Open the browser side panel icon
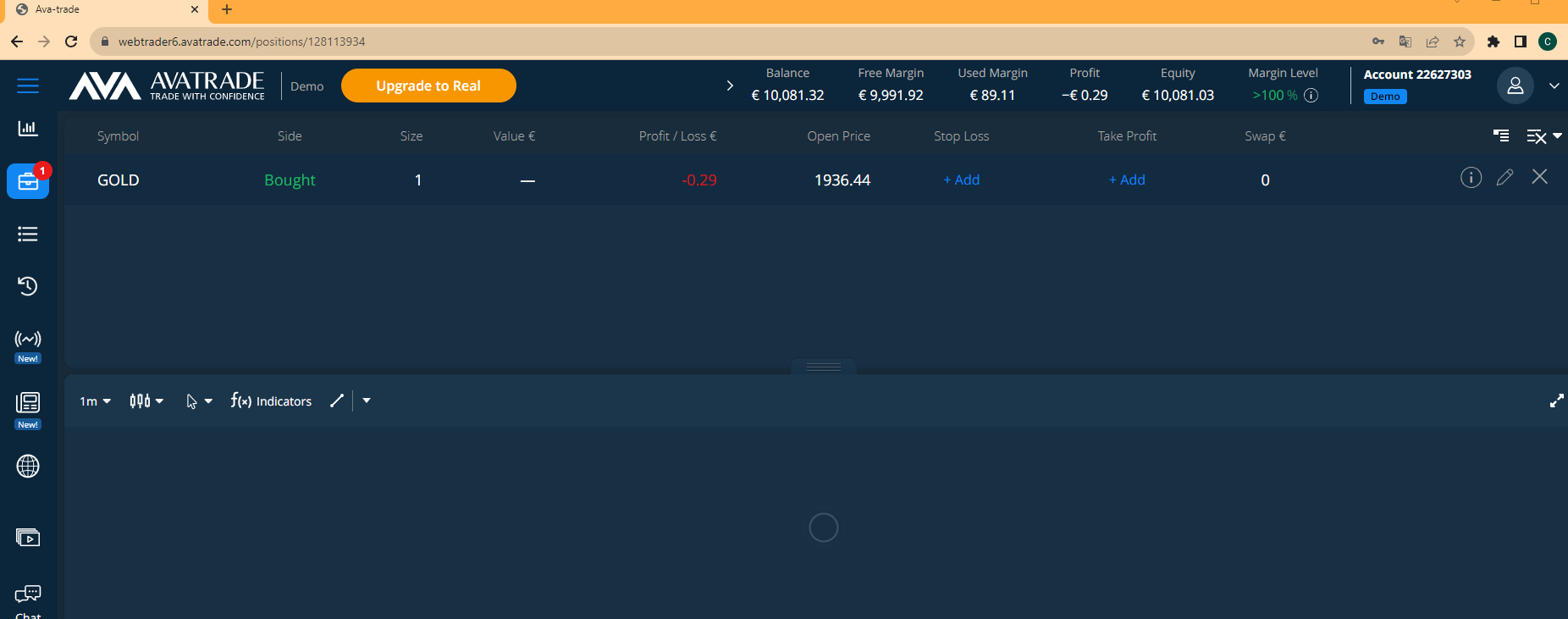Screen dimensions: 1568x619 coord(1521,41)
